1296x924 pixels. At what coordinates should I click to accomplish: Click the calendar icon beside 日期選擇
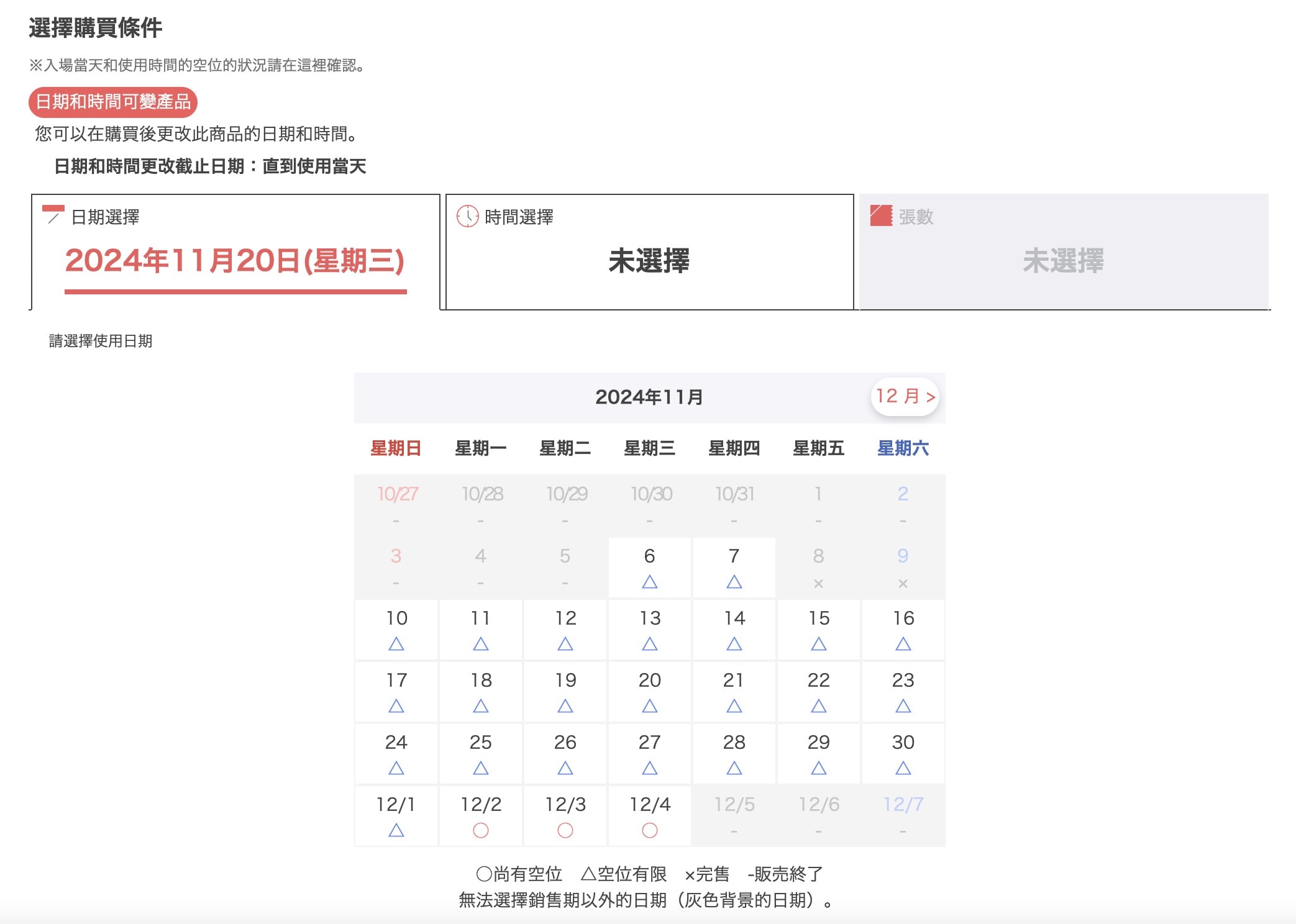pos(53,215)
